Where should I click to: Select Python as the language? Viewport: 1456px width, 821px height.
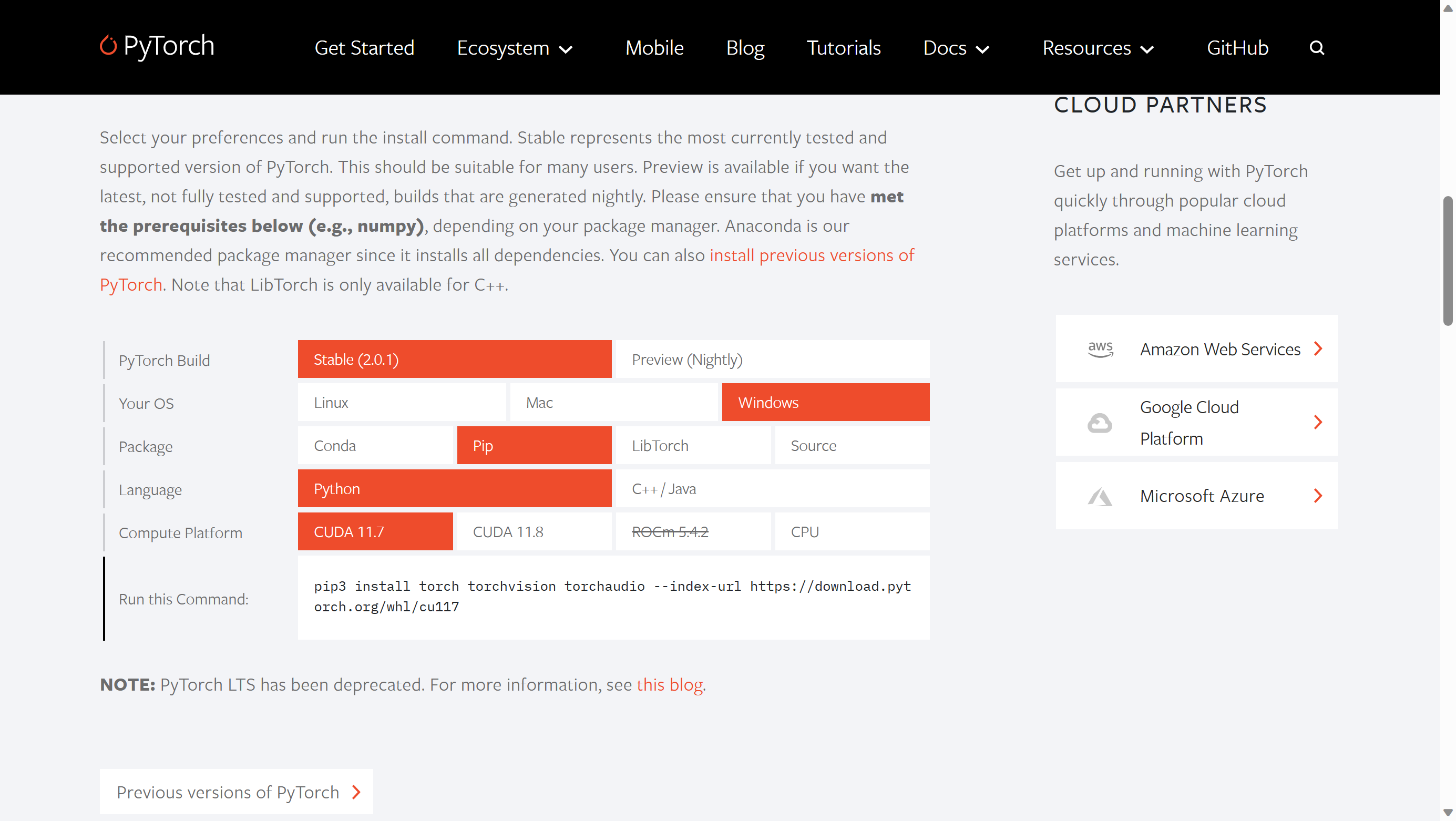455,488
